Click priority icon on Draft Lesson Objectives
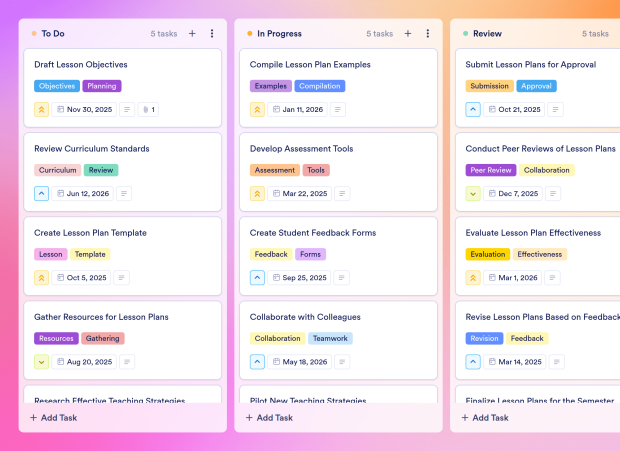 42,109
